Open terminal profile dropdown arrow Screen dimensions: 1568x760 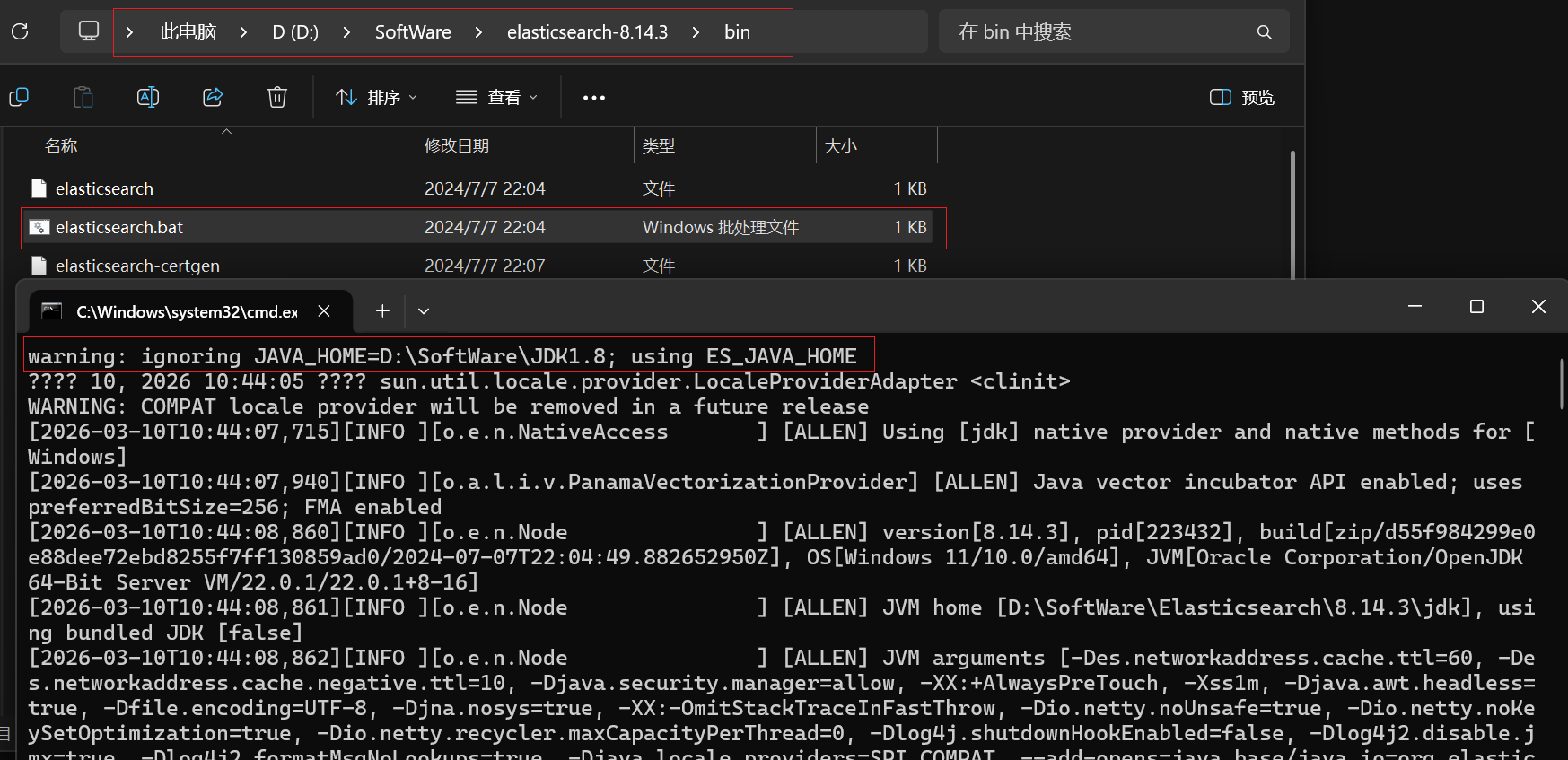click(424, 310)
